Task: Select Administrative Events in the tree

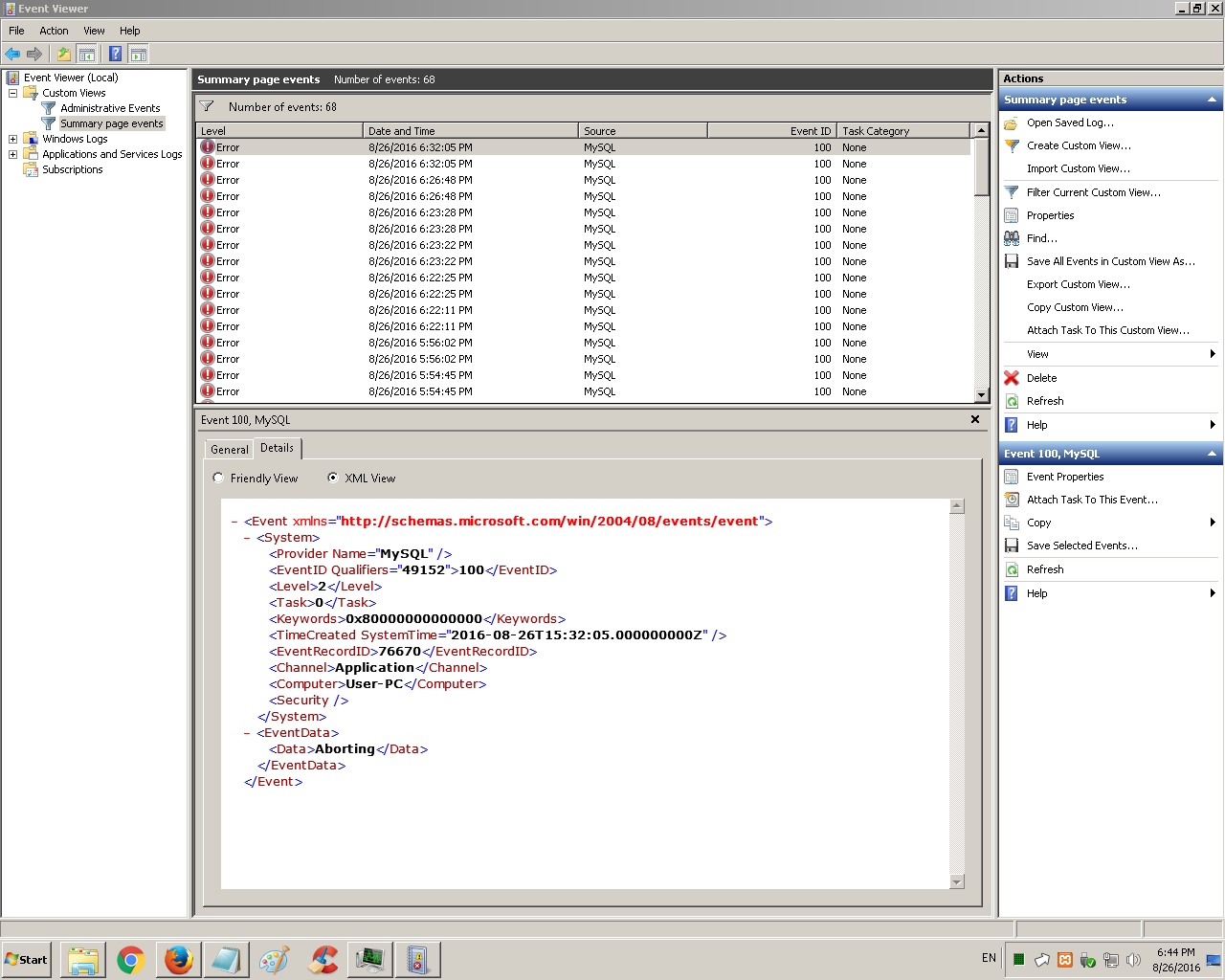Action: (x=110, y=108)
